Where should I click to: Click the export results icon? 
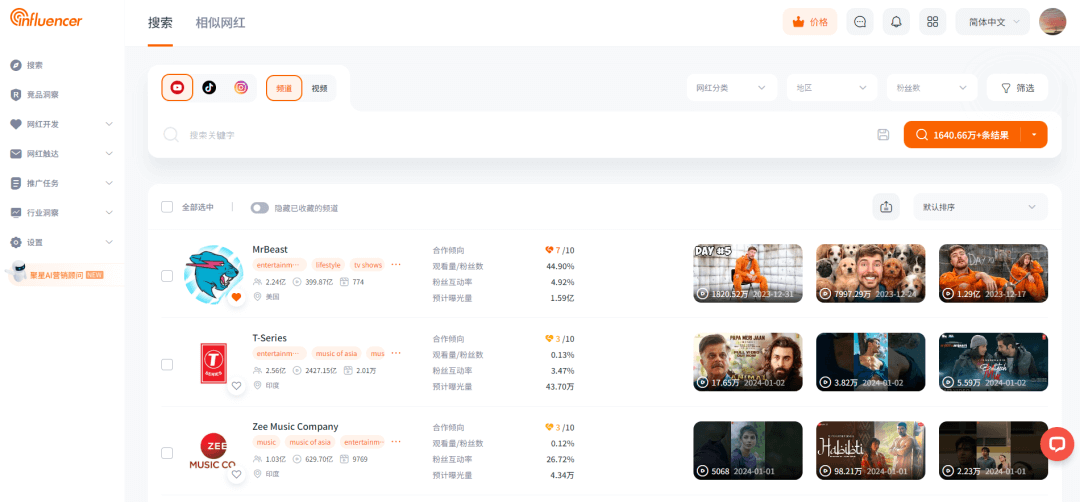click(x=886, y=207)
